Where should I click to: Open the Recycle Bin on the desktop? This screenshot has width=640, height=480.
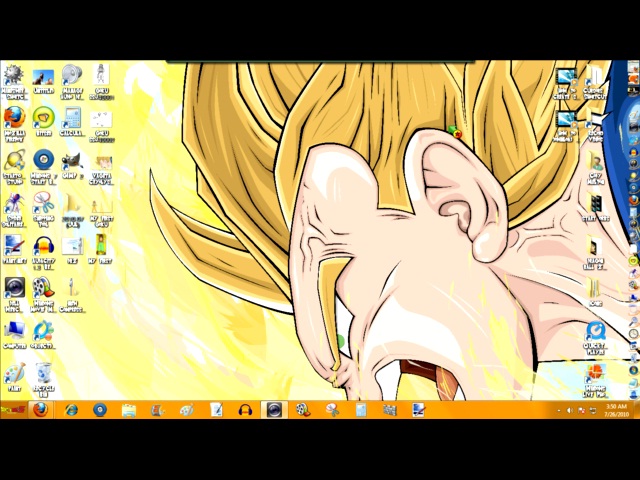[x=43, y=380]
